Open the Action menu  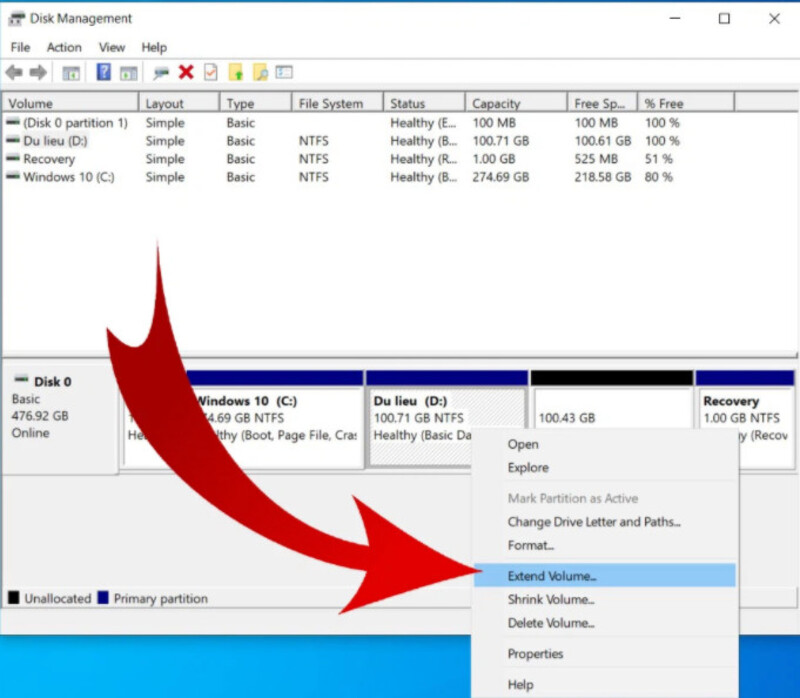64,47
